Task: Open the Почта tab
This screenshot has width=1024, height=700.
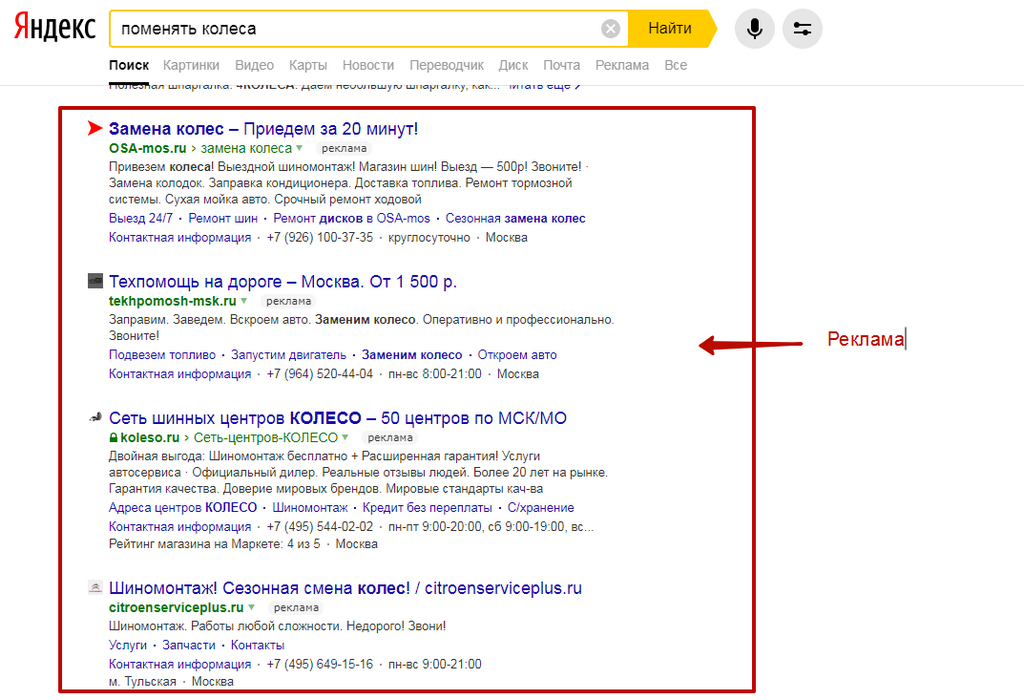Action: point(562,65)
